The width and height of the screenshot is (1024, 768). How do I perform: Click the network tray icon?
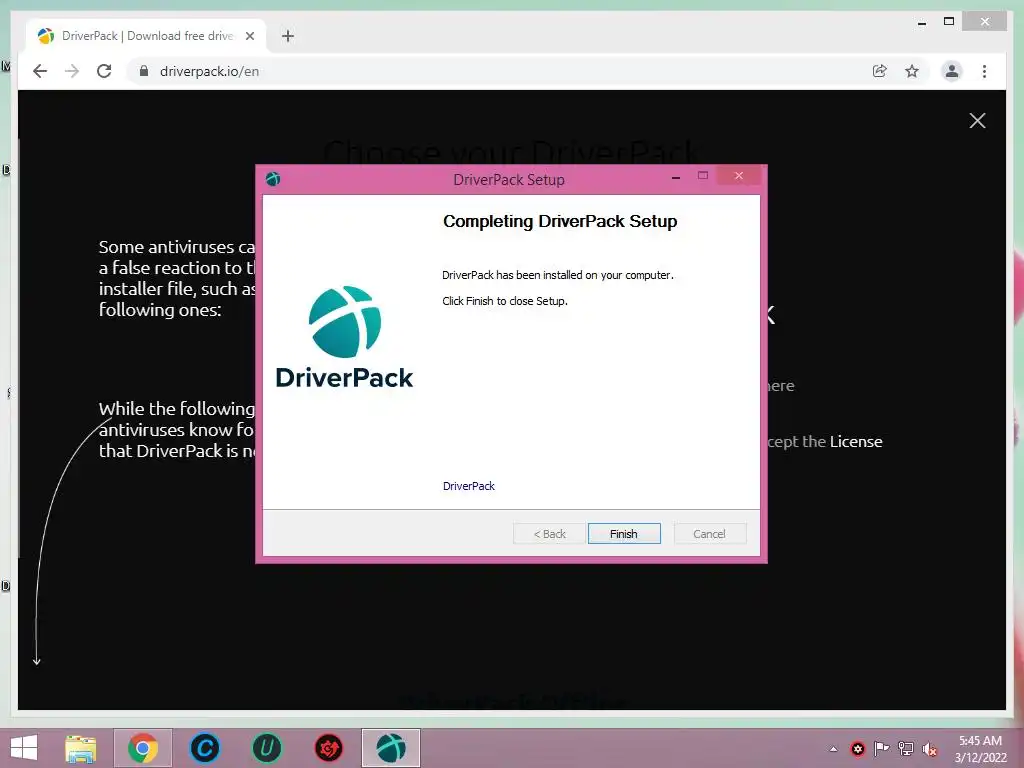pos(906,749)
